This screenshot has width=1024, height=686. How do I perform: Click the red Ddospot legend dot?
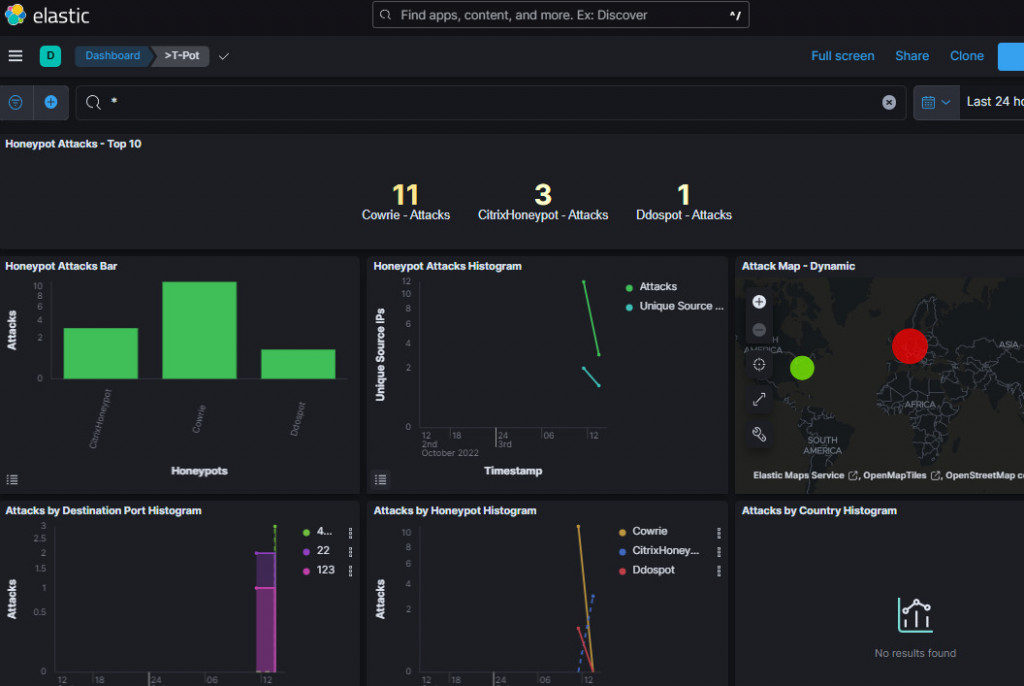622,571
